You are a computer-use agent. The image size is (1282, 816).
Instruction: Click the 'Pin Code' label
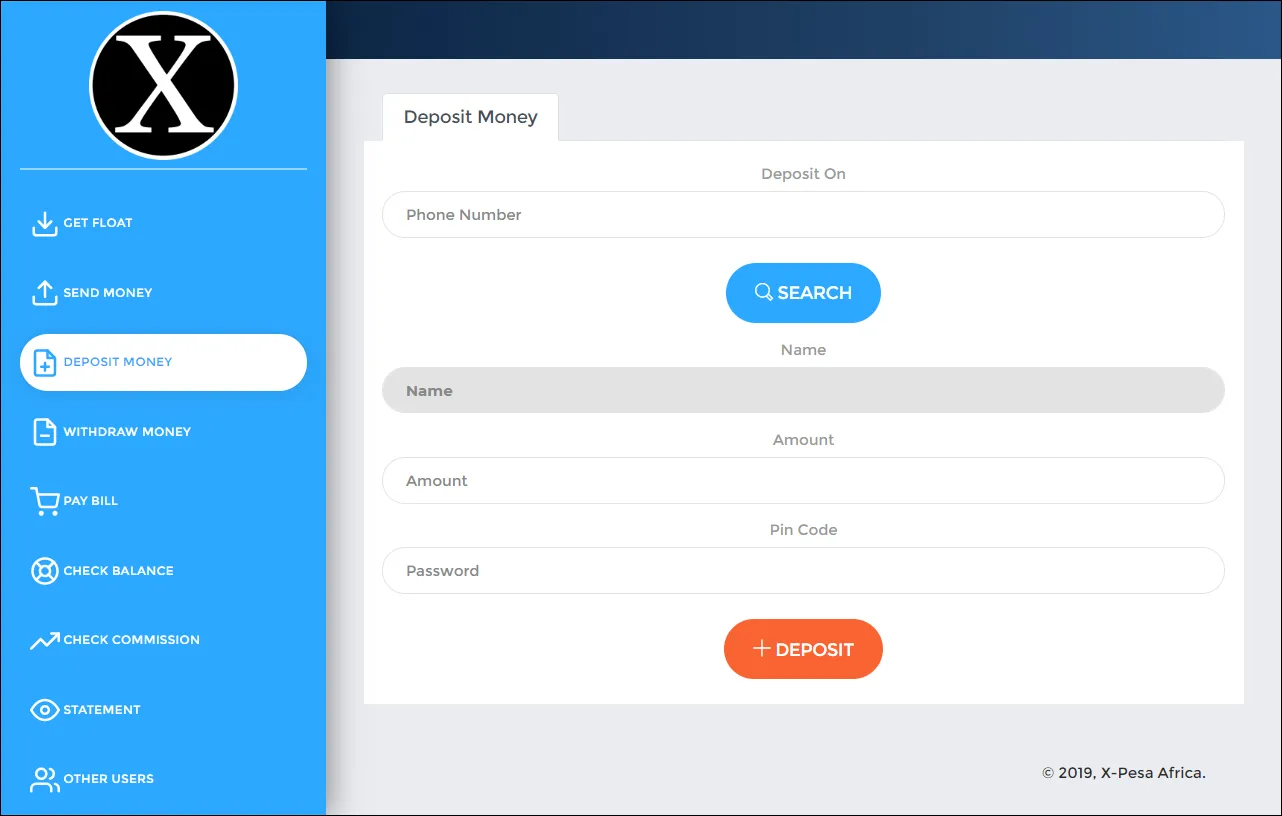(803, 530)
